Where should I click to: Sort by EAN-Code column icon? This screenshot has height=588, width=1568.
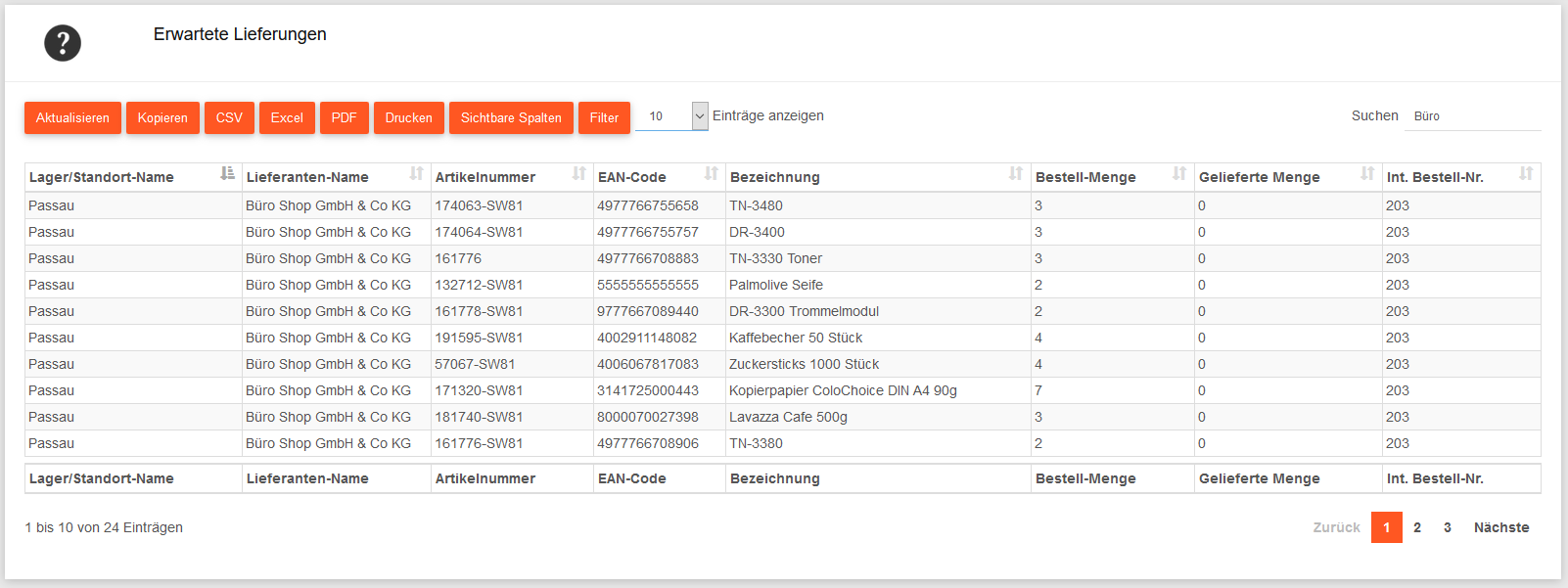(711, 174)
